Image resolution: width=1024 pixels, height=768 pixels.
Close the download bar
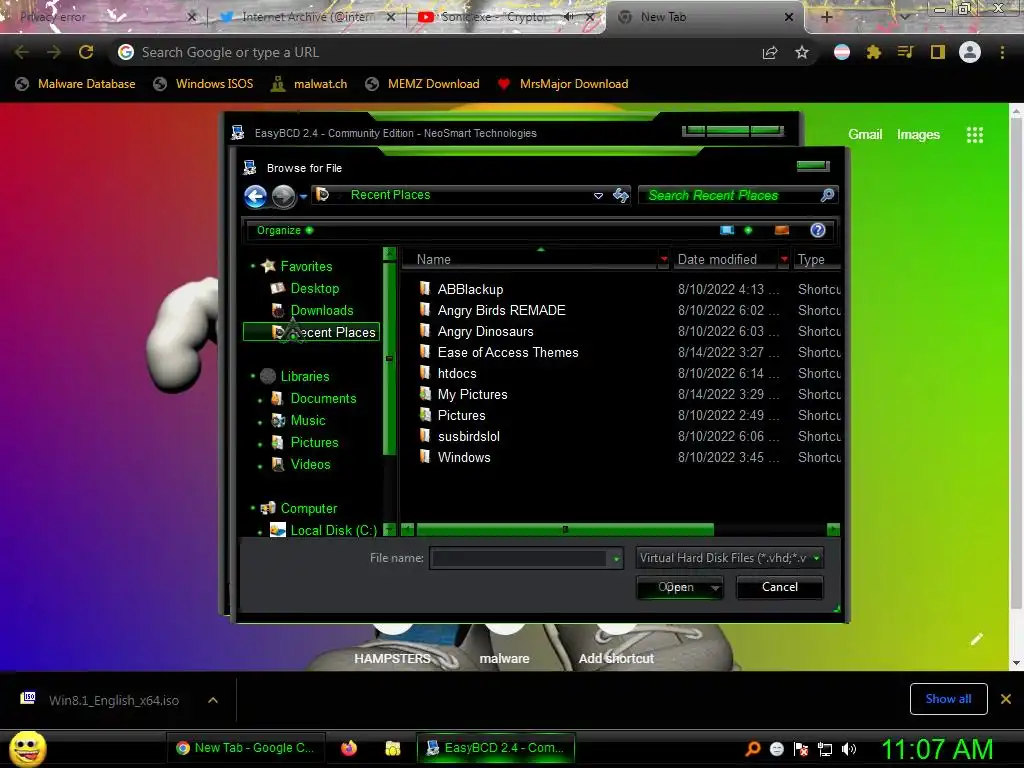pos(1006,699)
